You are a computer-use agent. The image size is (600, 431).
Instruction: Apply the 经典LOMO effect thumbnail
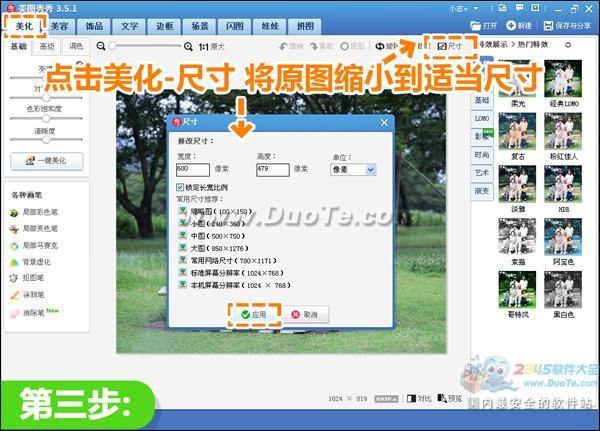(x=563, y=78)
